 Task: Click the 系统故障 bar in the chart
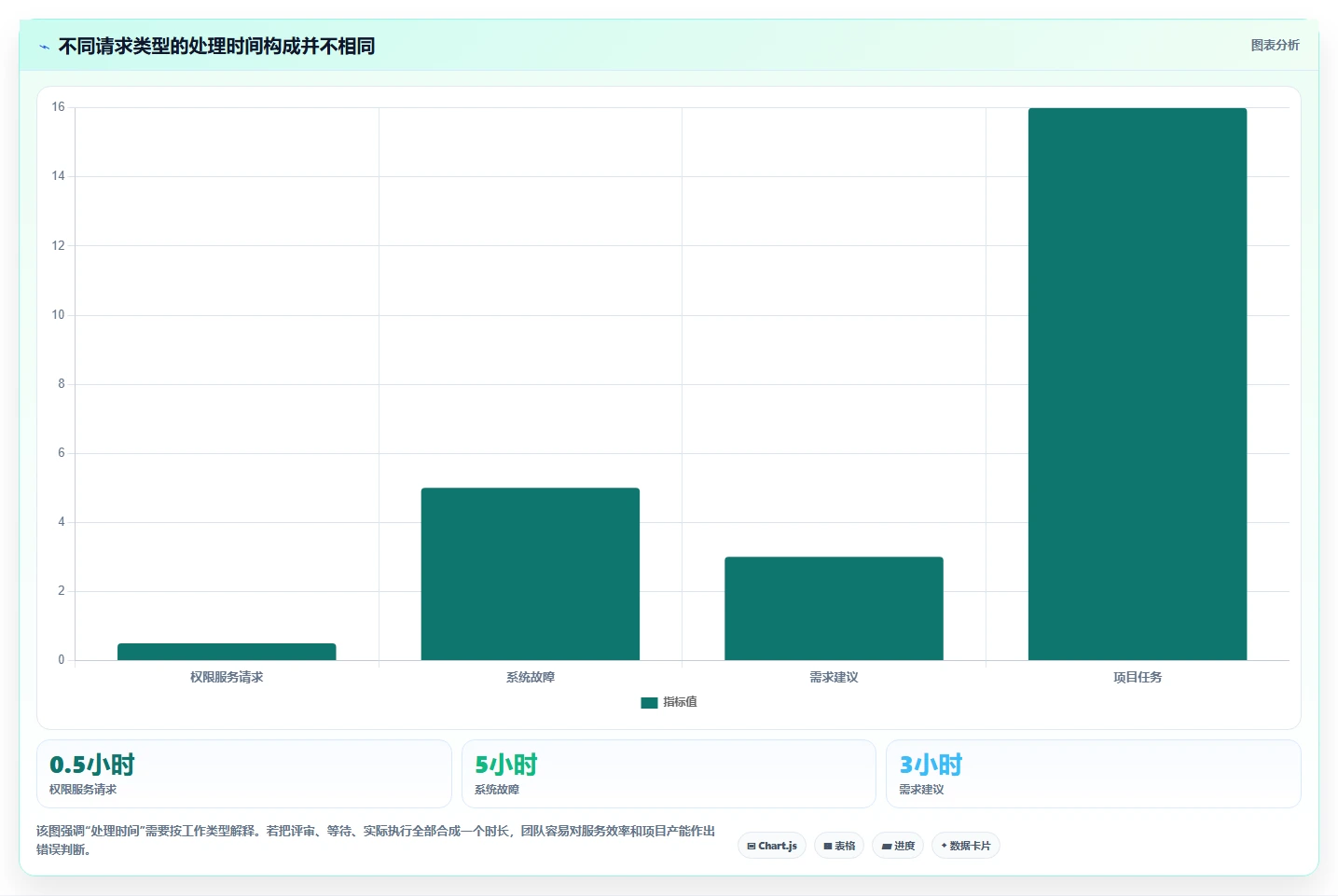(531, 573)
